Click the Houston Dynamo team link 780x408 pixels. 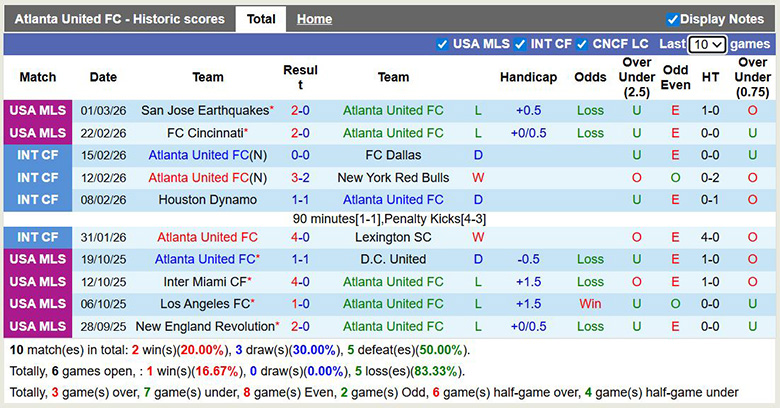(208, 200)
